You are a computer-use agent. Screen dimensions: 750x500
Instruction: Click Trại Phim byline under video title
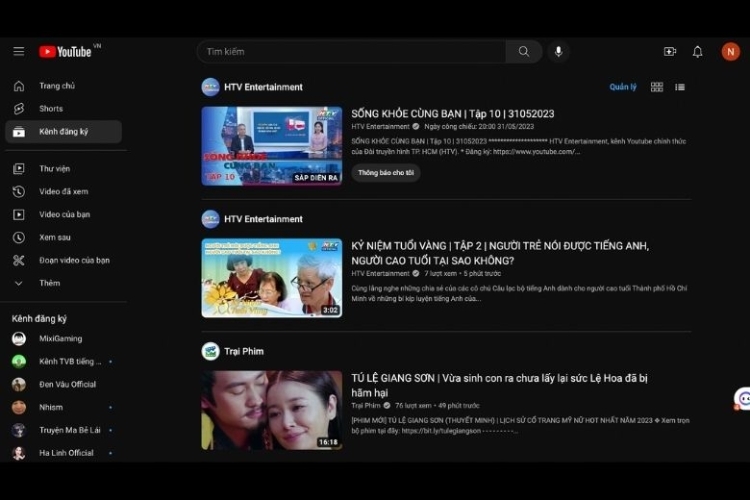[x=366, y=406]
